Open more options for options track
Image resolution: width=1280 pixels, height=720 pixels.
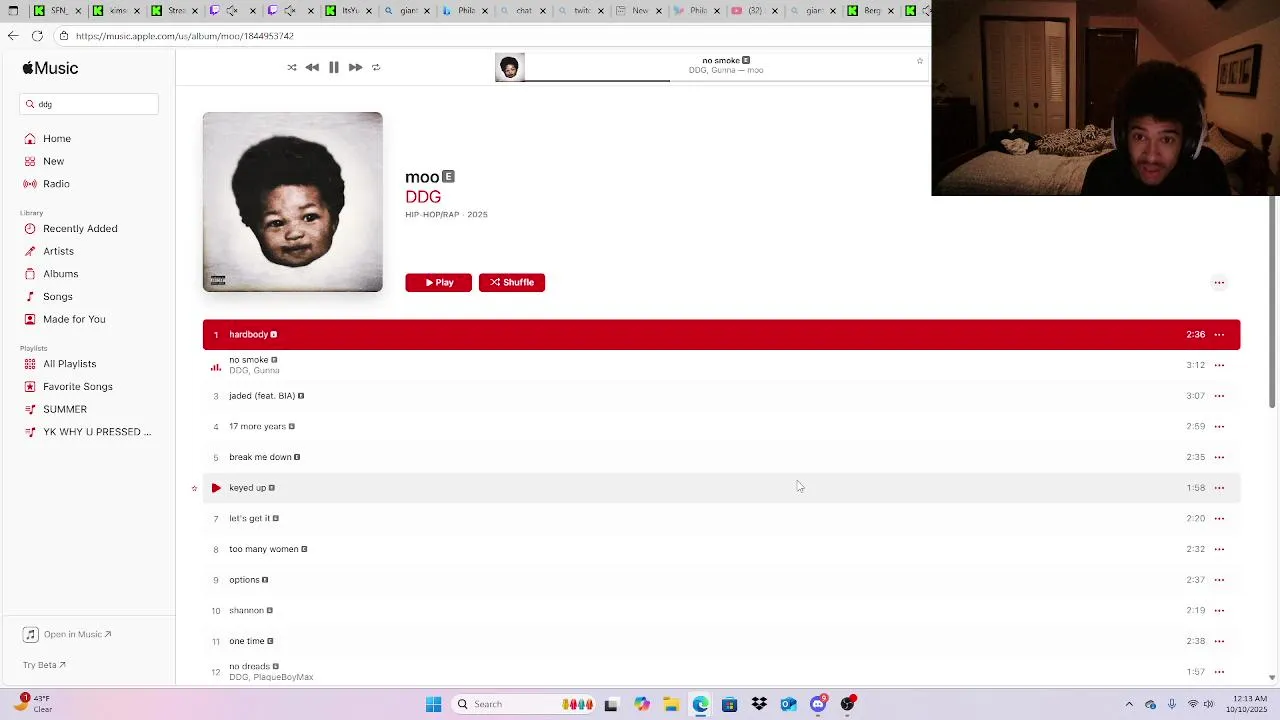(x=1219, y=580)
